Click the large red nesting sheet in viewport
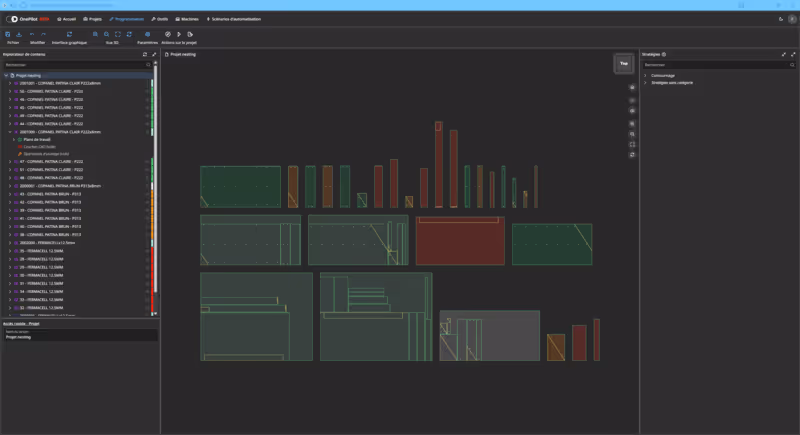 [460, 241]
